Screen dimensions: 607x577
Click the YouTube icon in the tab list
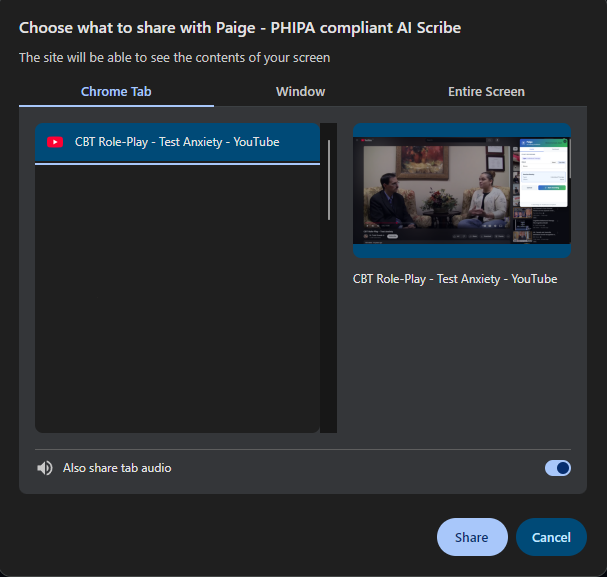click(56, 142)
